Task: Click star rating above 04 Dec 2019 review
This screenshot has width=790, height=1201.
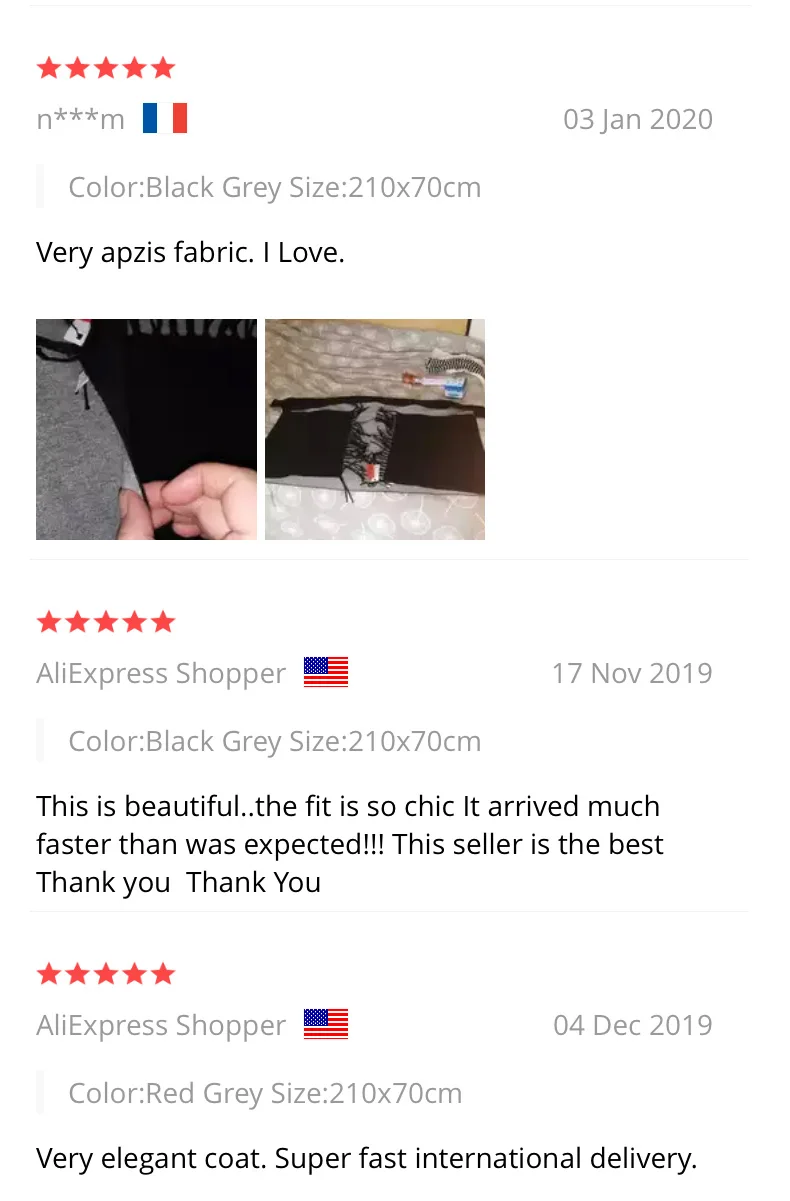Action: click(106, 974)
